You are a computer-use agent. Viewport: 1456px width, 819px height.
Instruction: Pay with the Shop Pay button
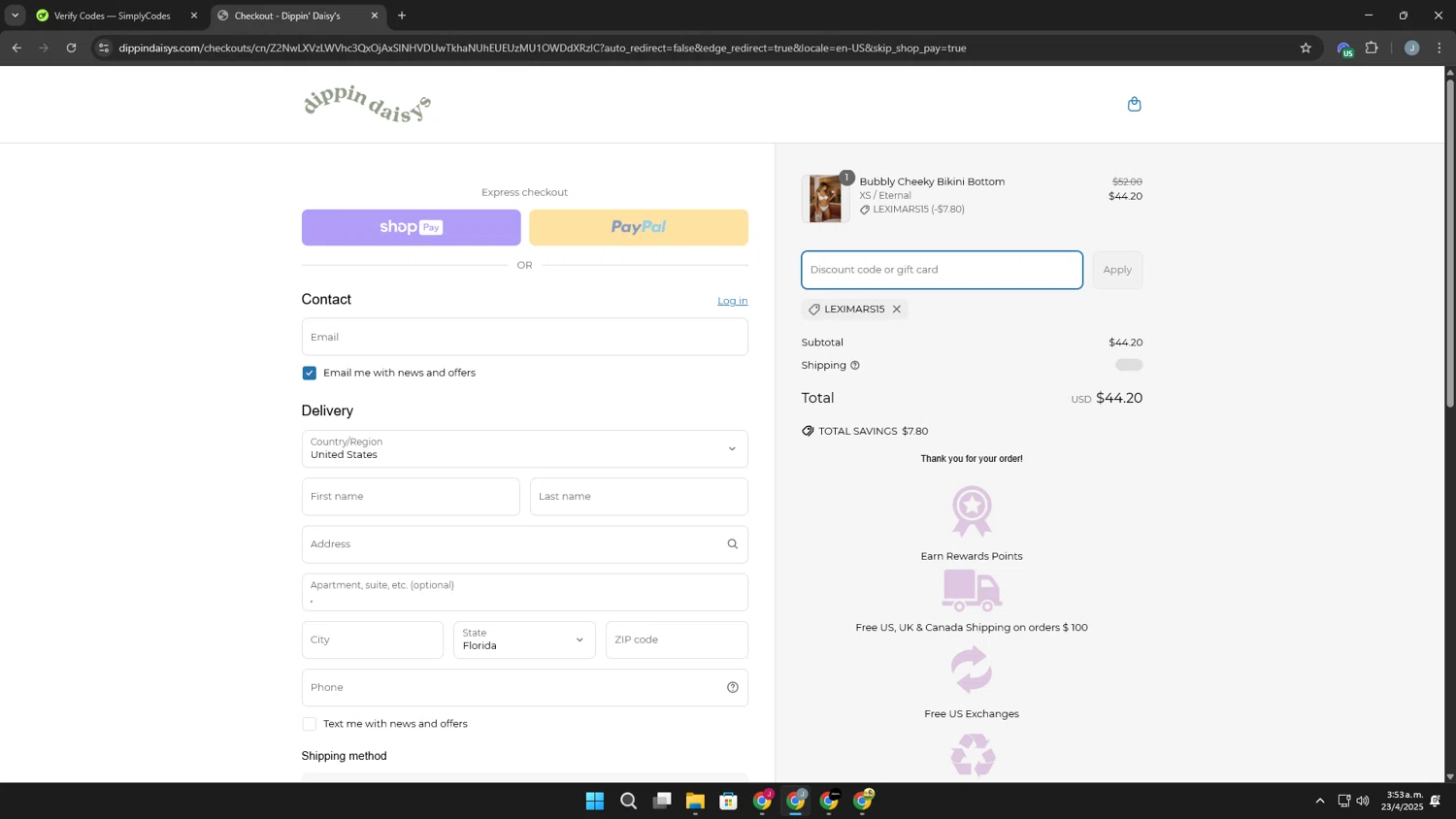pos(412,227)
